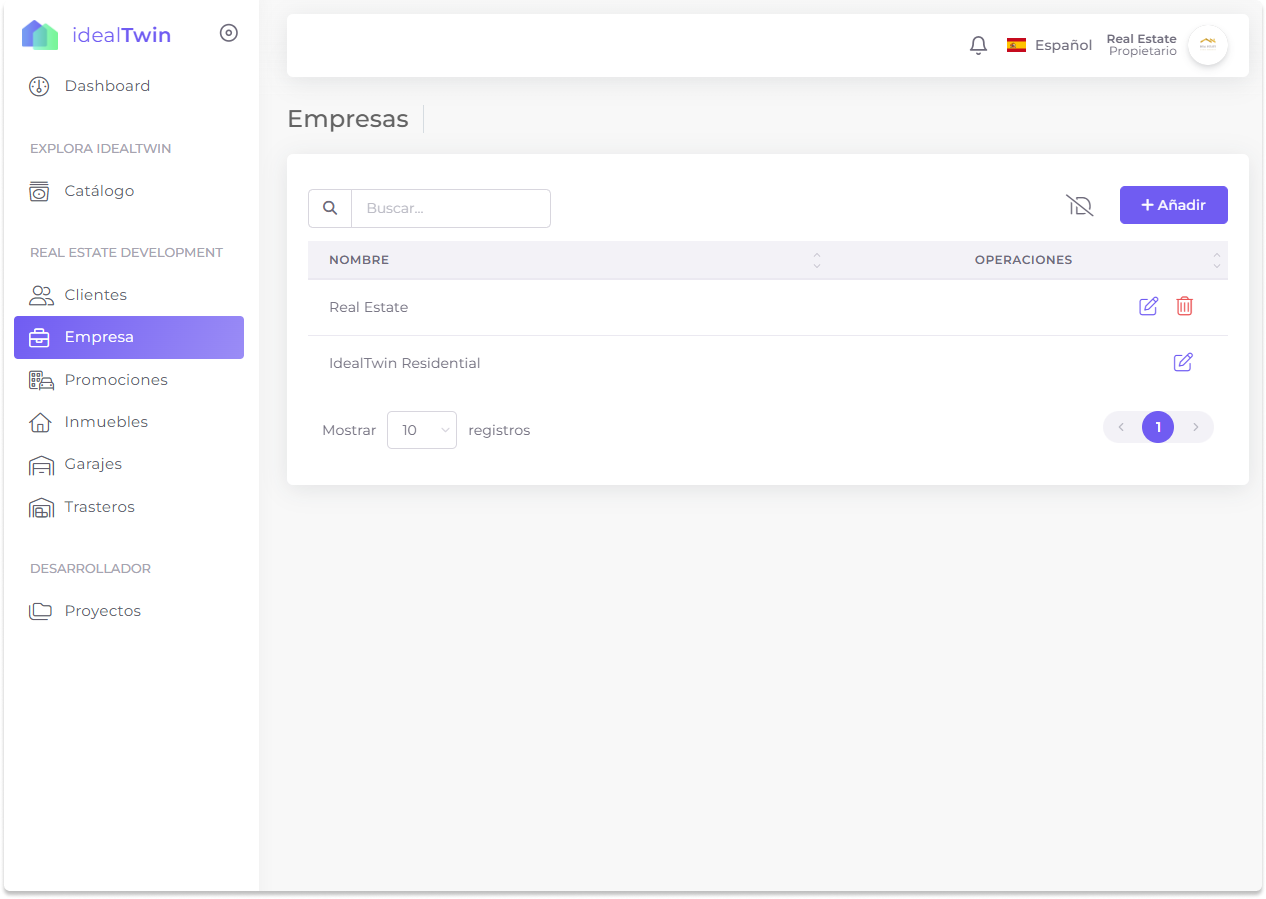The width and height of the screenshot is (1266, 899).
Task: Delete the Real Estate company
Action: tap(1184, 306)
